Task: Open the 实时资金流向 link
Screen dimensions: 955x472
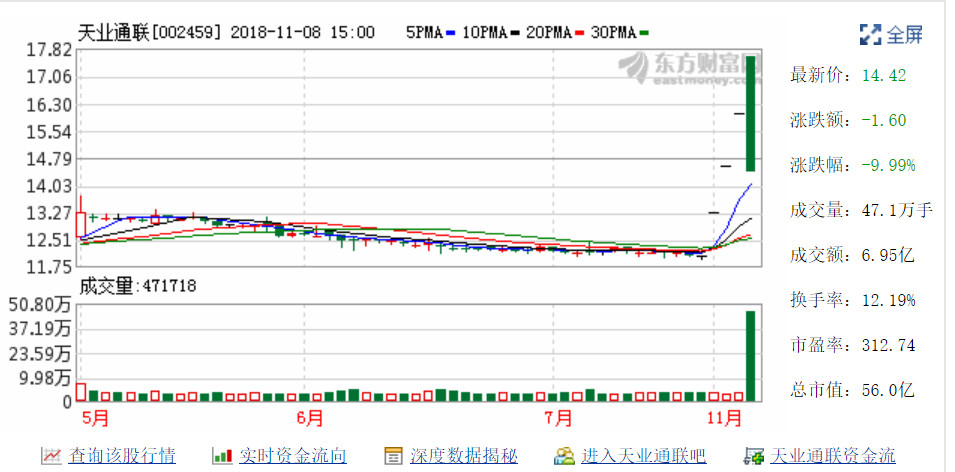Action: click(293, 455)
